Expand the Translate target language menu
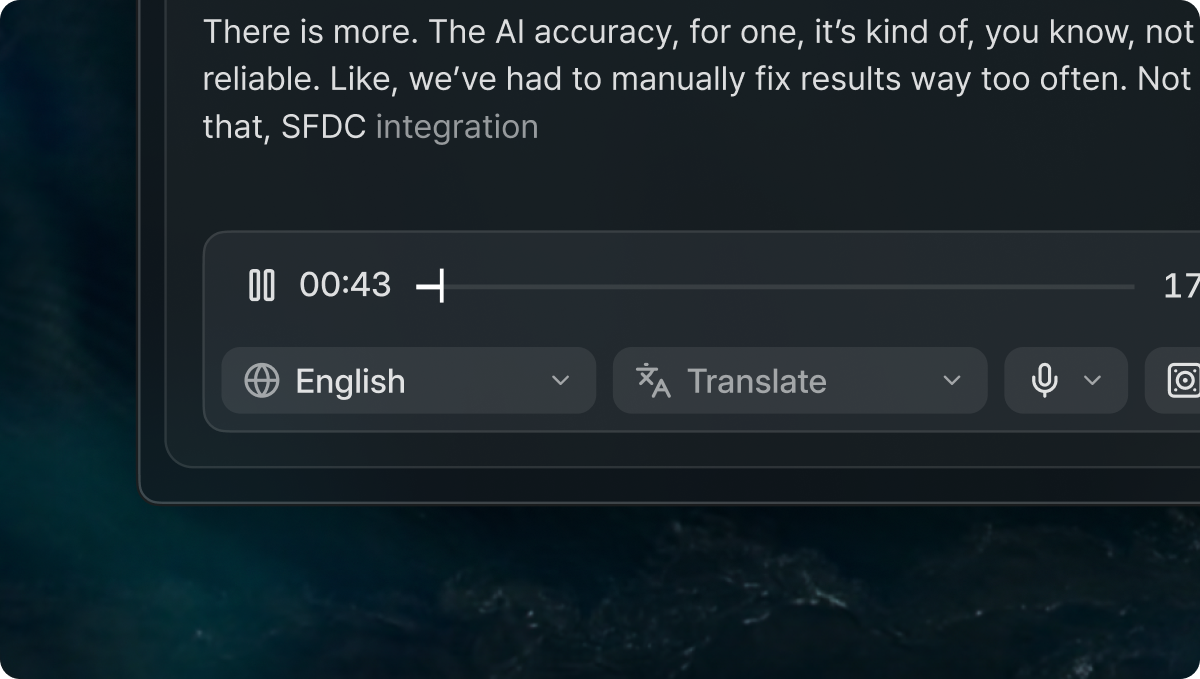The height and width of the screenshot is (679, 1200). click(x=952, y=381)
